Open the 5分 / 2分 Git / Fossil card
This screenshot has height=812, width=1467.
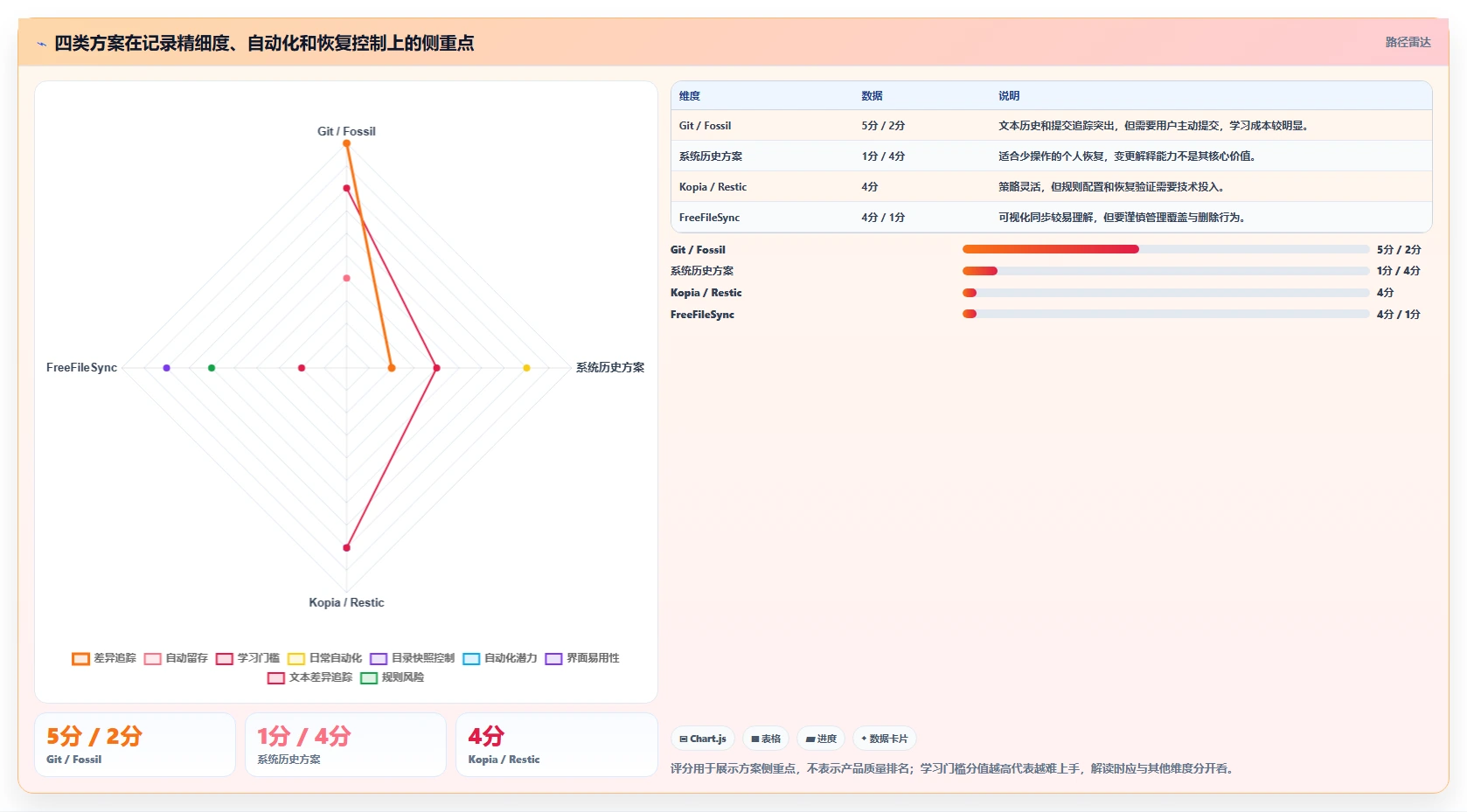pyautogui.click(x=135, y=745)
